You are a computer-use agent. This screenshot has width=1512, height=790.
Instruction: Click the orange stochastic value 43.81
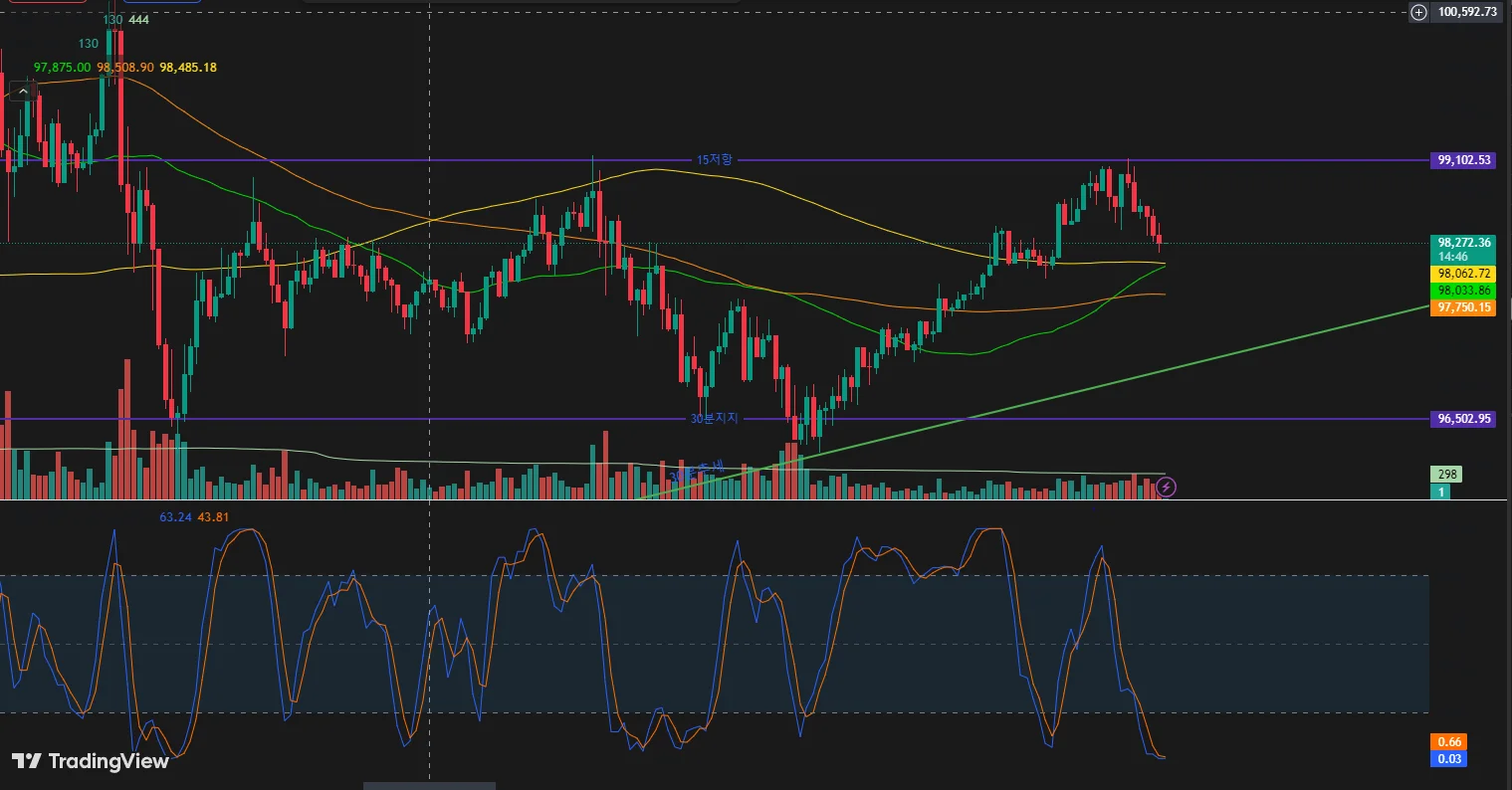pos(214,517)
